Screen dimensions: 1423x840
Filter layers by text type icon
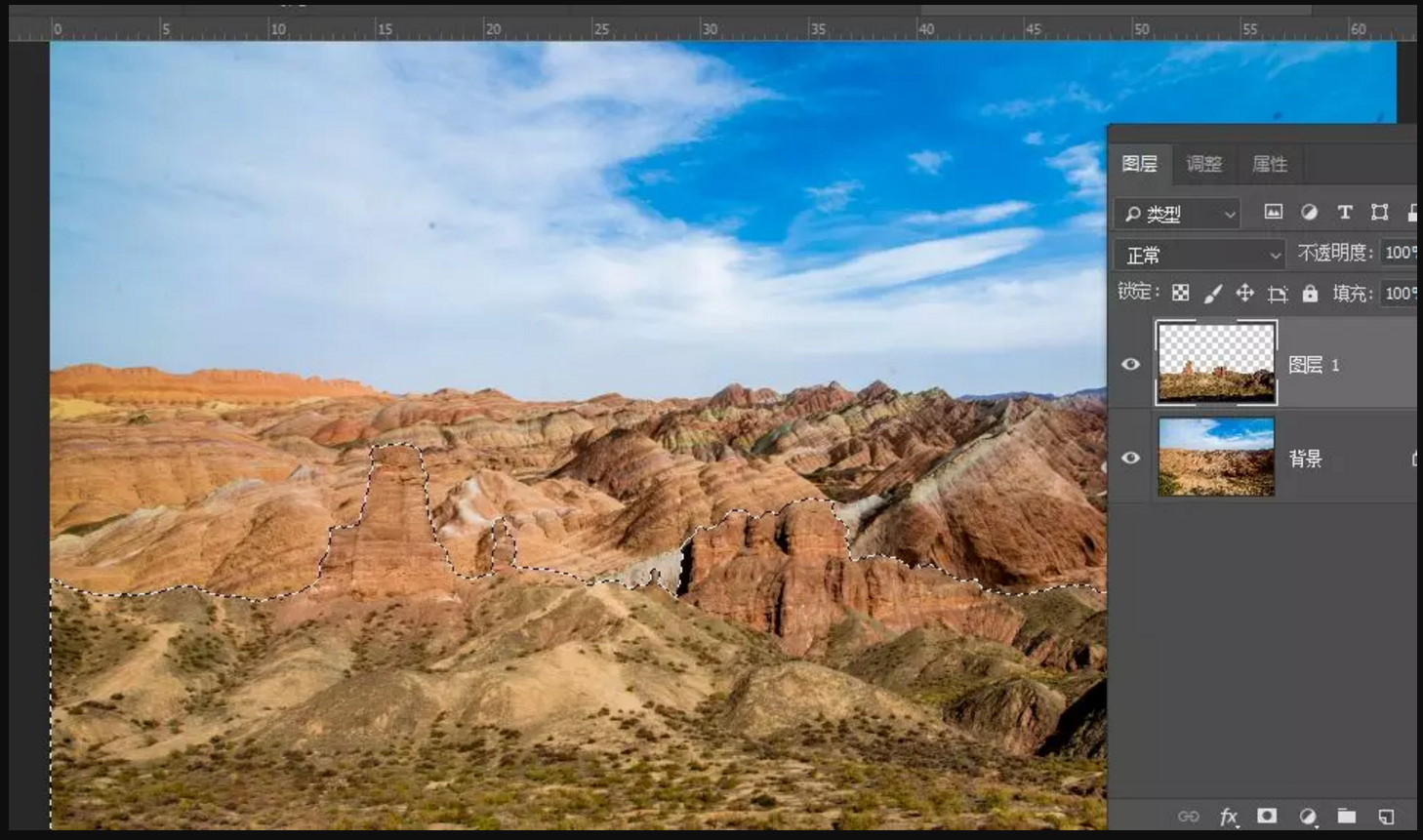pos(1344,212)
